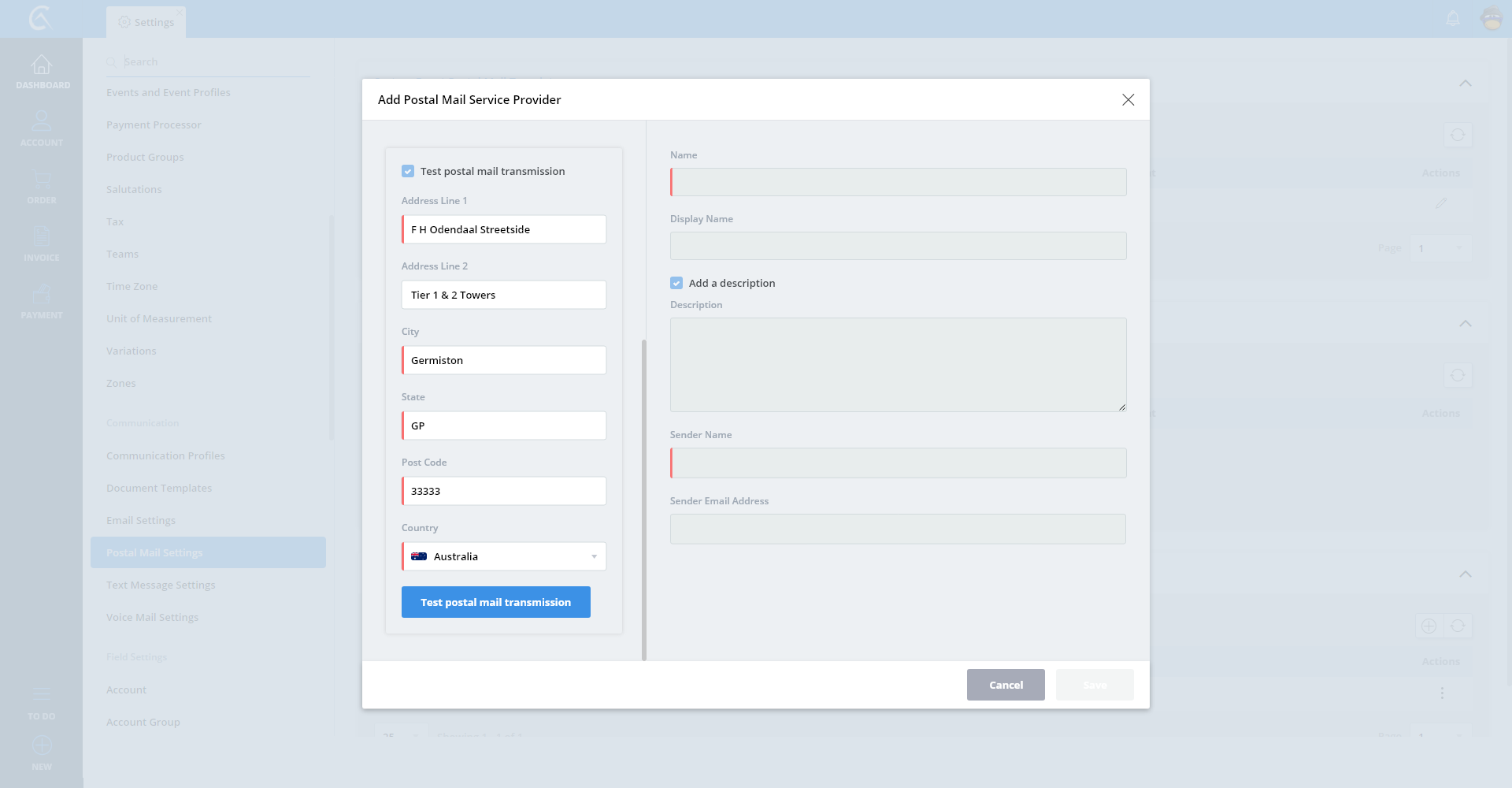Uncheck Test postal mail transmission checkbox
The image size is (1512, 788).
pos(408,171)
